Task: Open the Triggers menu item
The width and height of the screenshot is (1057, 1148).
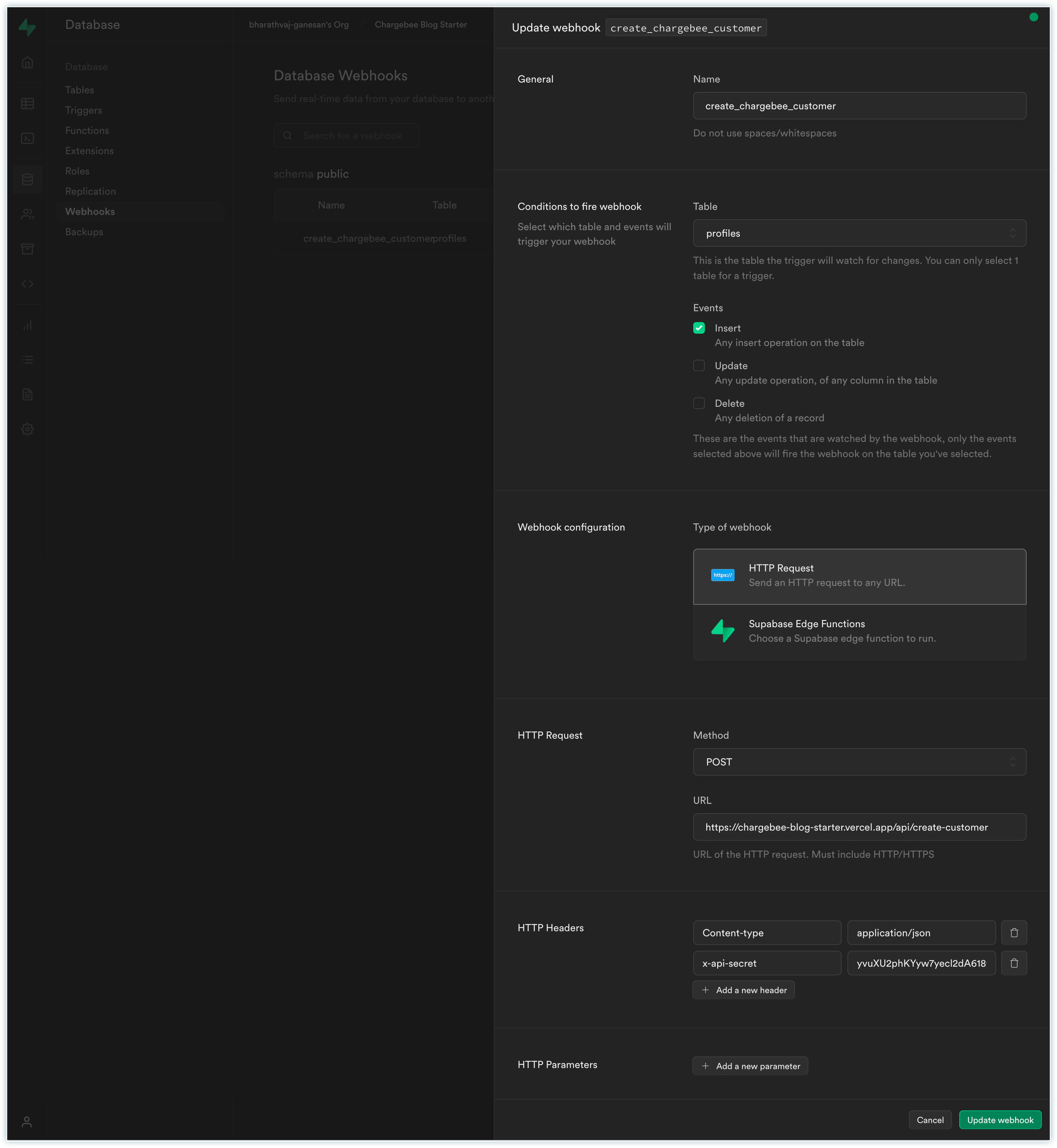Action: point(83,110)
